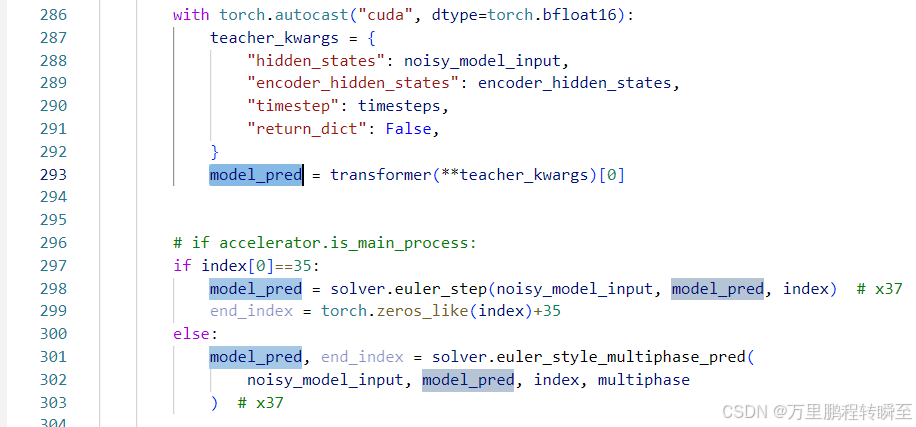916x427 pixels.
Task: Click the 'timesteps' variable on line 290
Action: (399, 106)
